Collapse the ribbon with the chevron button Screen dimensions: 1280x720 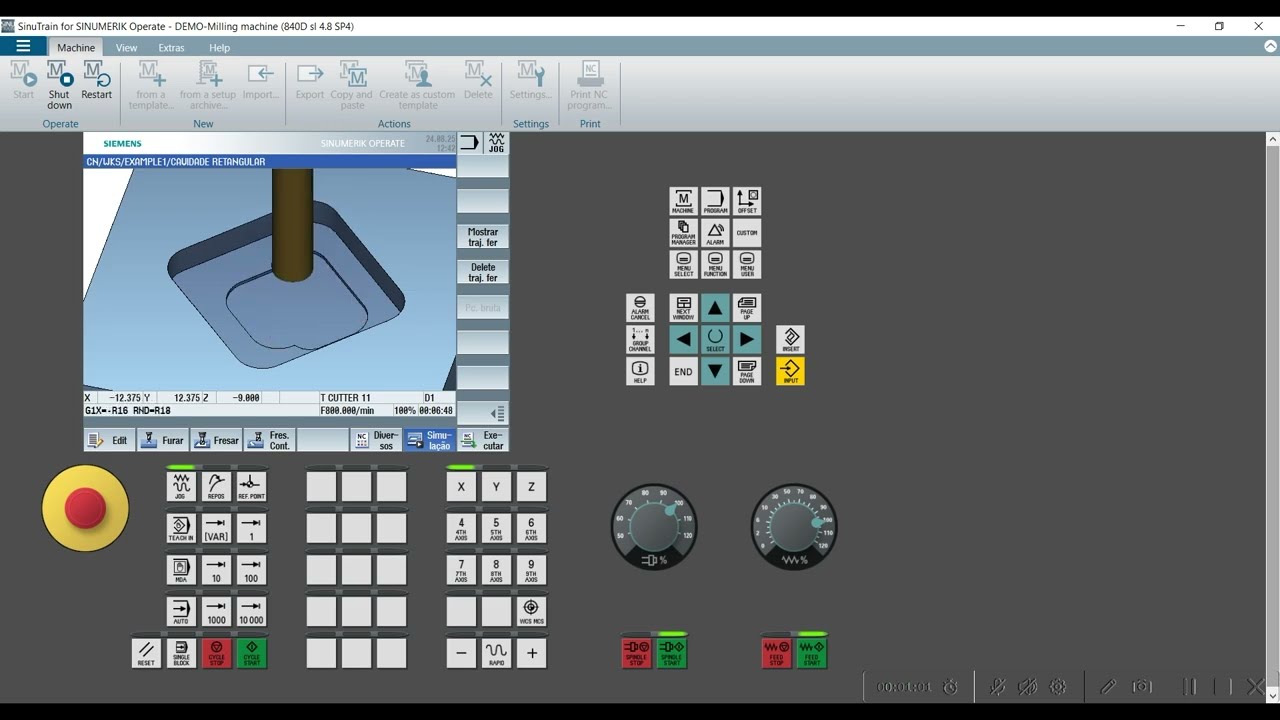click(1271, 46)
